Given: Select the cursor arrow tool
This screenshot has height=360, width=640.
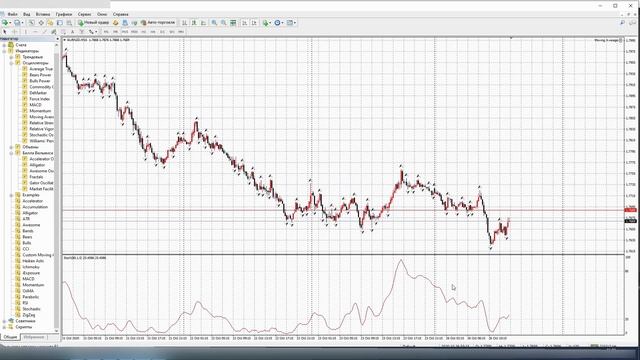Looking at the screenshot, I should [5, 31].
